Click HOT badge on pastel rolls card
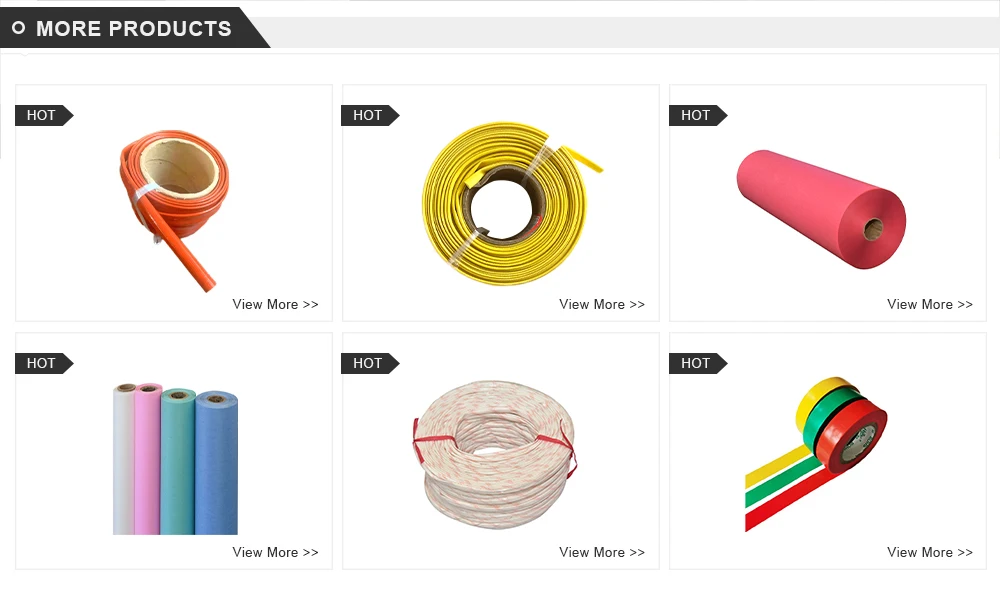Viewport: 1000px width, 591px height. [44, 363]
